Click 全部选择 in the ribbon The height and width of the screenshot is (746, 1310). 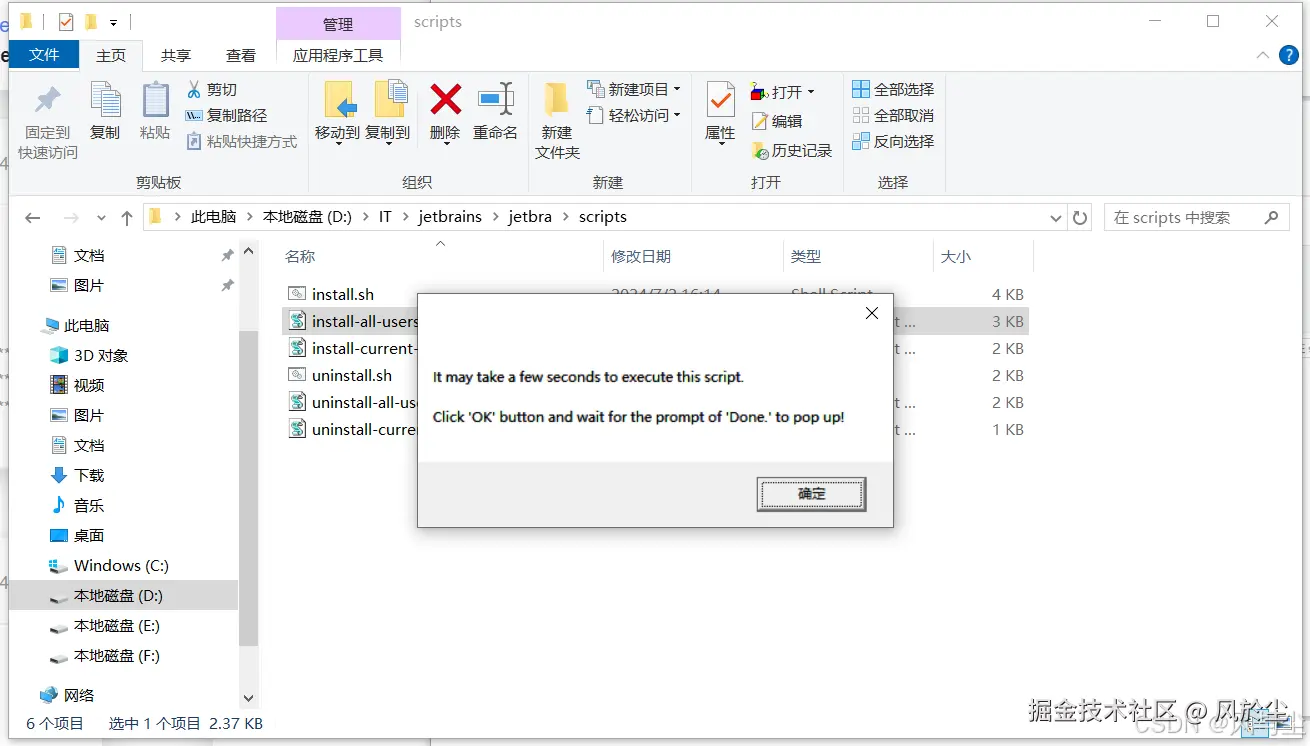click(893, 89)
